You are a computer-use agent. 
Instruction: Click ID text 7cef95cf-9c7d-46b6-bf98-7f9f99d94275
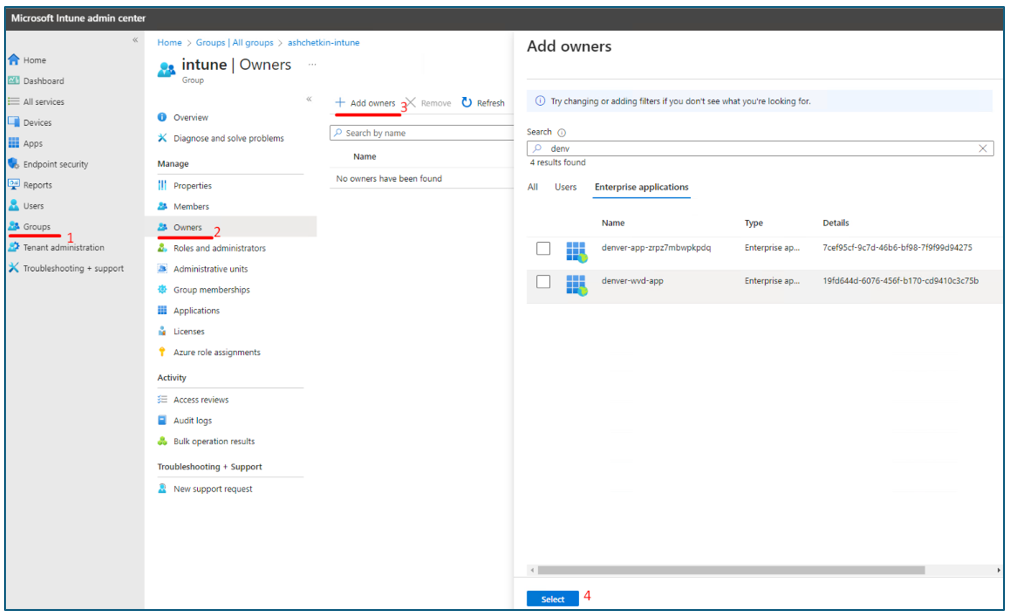(x=897, y=248)
